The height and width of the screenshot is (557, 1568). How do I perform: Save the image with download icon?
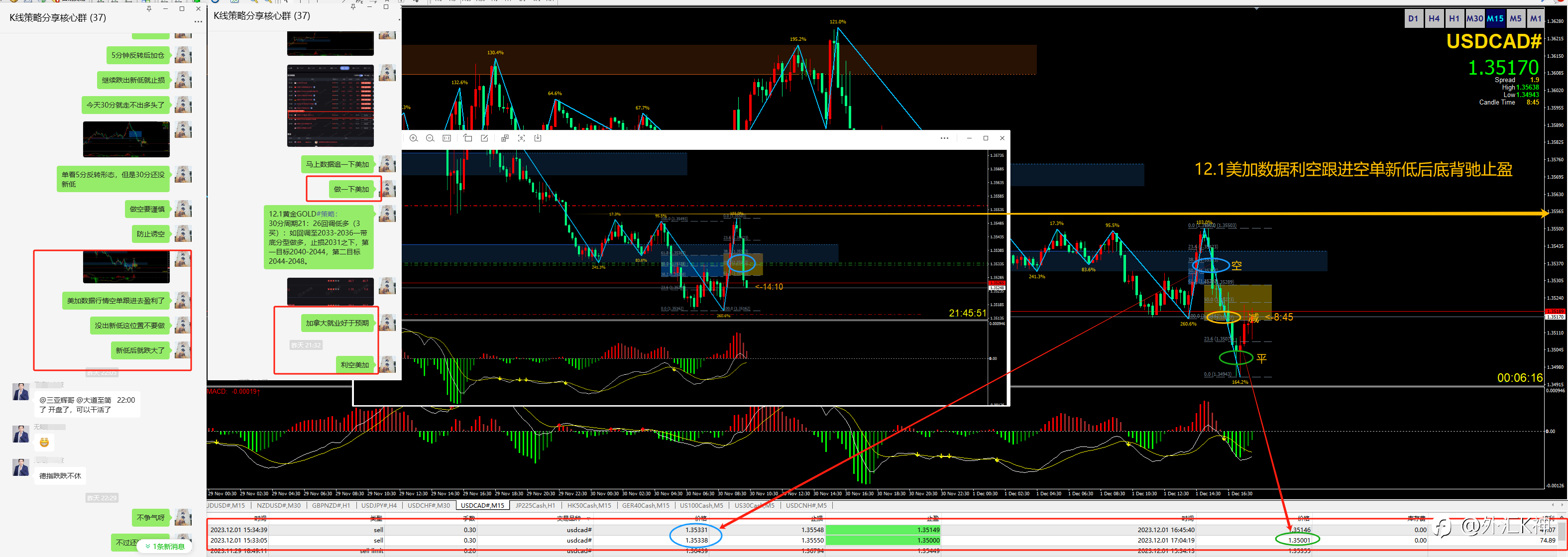tap(538, 138)
